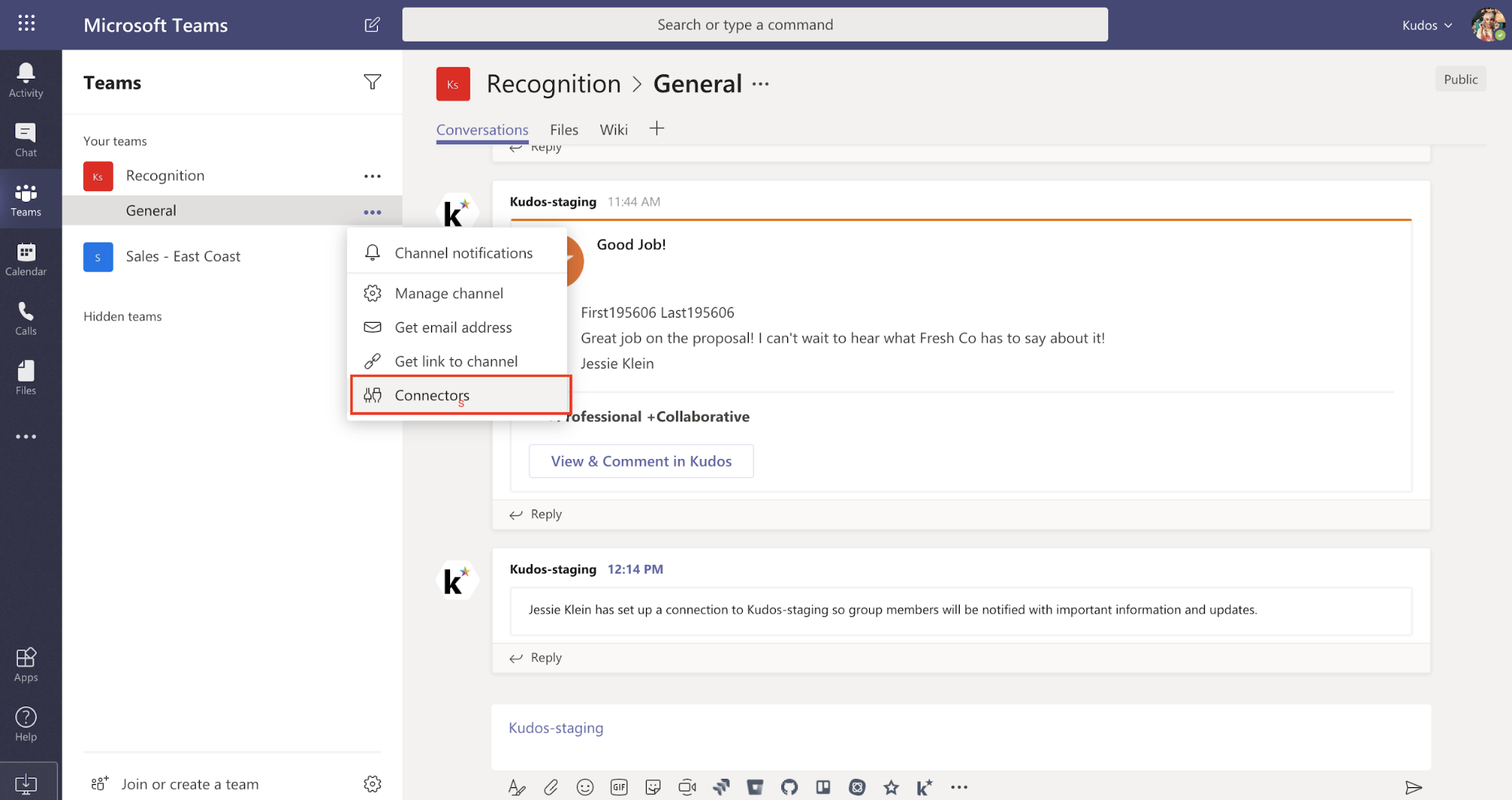Image resolution: width=1512 pixels, height=800 pixels.
Task: Open channel header more options
Action: [x=760, y=84]
